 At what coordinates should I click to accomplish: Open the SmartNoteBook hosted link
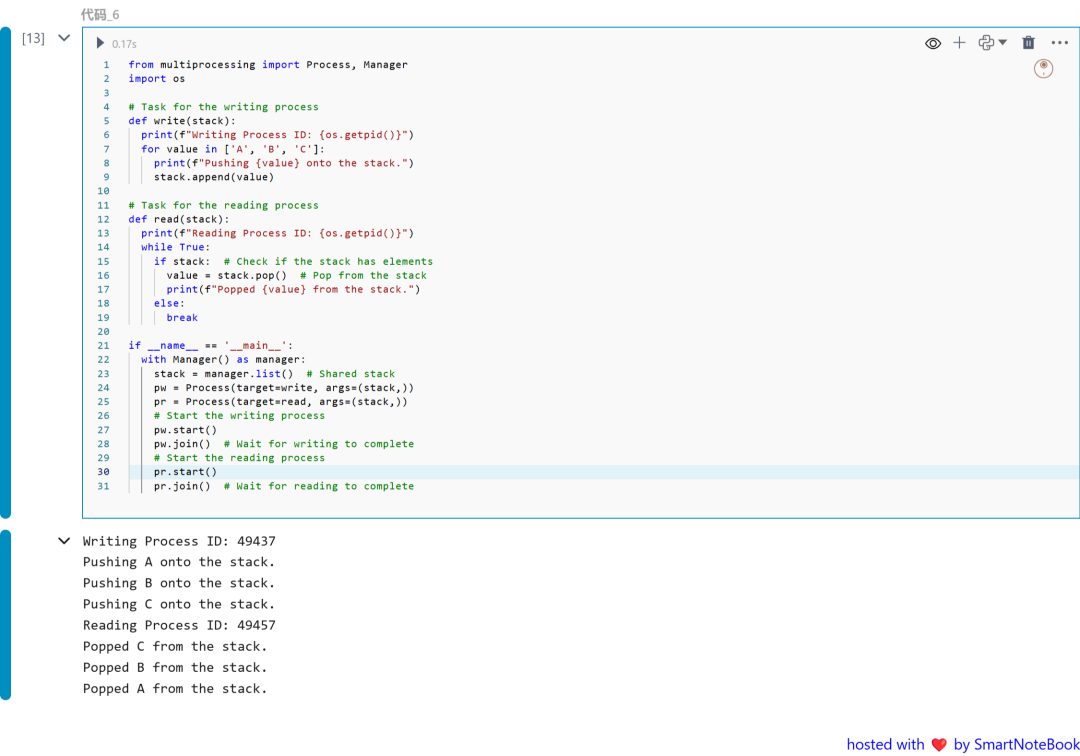coord(963,744)
